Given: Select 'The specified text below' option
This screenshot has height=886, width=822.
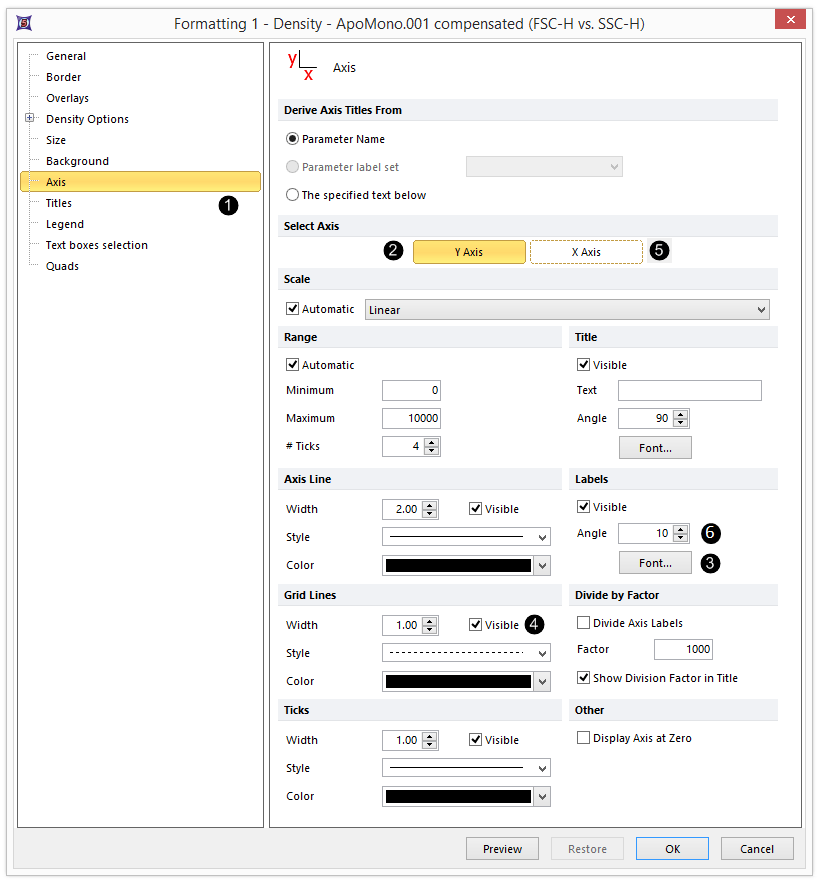Looking at the screenshot, I should click(294, 194).
